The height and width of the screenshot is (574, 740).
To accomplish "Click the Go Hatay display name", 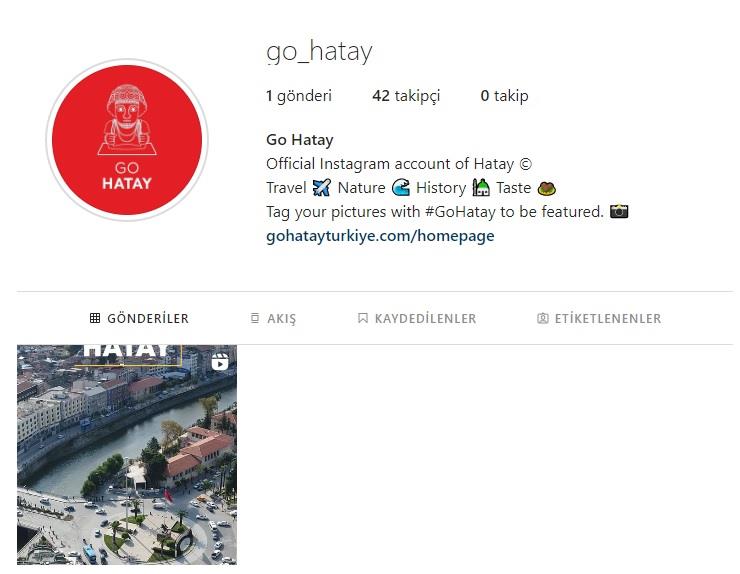I will coord(300,140).
